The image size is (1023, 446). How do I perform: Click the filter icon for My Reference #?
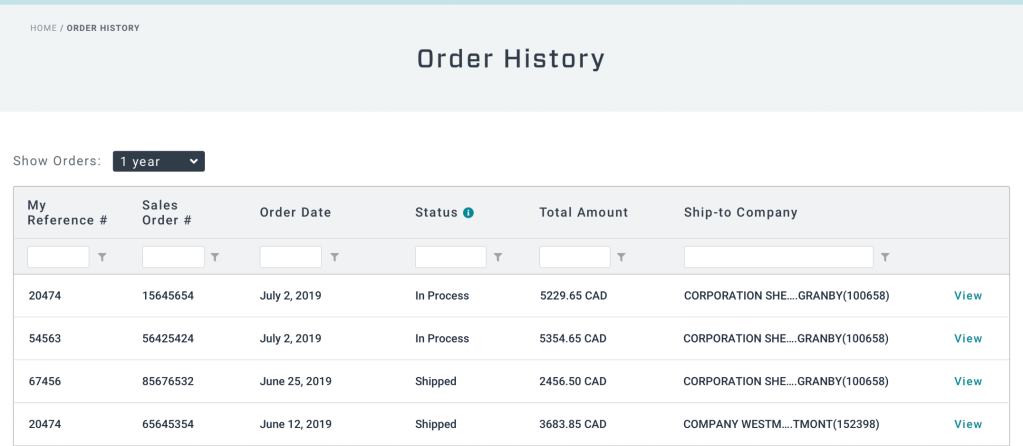(x=102, y=257)
